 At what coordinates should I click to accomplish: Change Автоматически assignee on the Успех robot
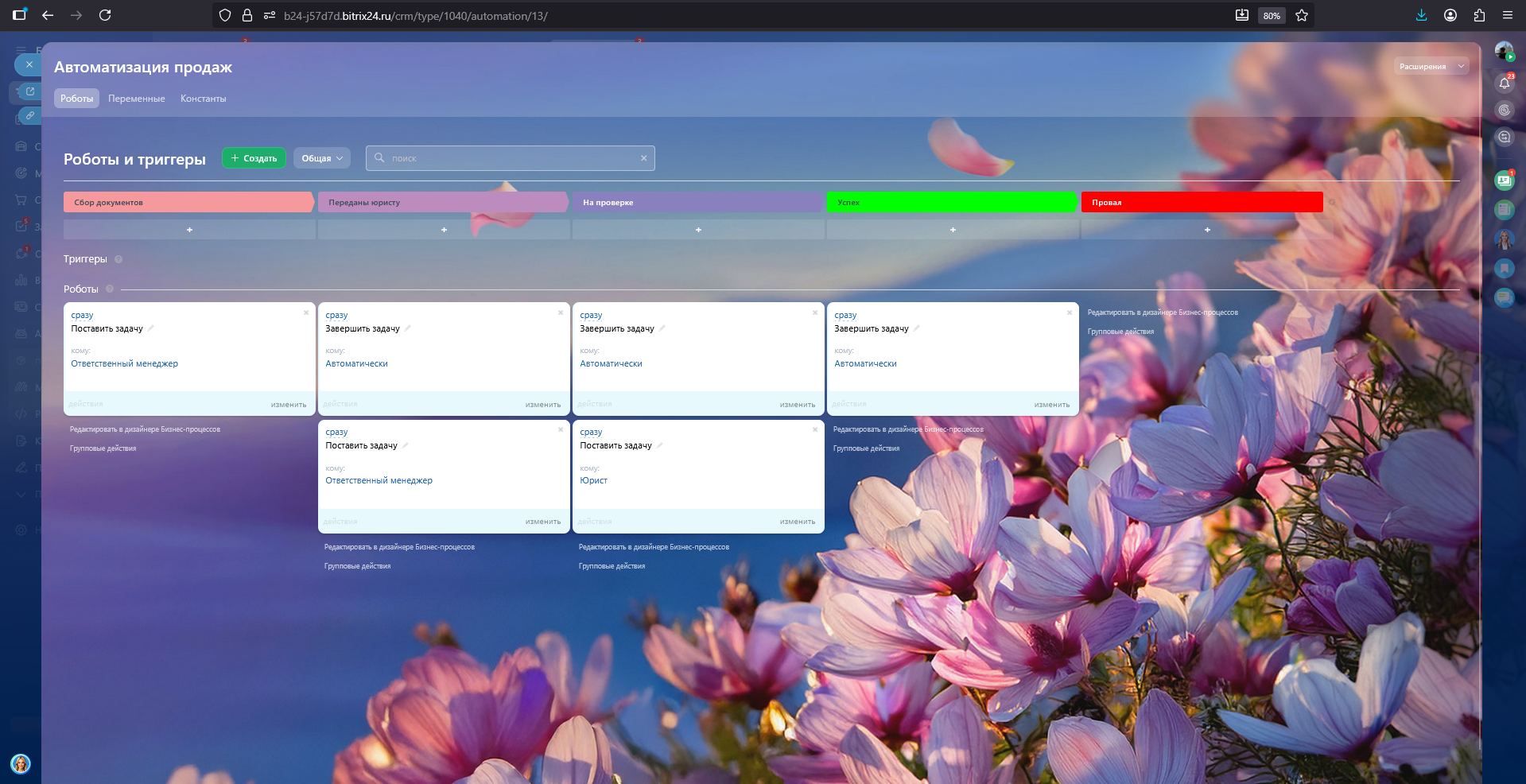pyautogui.click(x=865, y=363)
